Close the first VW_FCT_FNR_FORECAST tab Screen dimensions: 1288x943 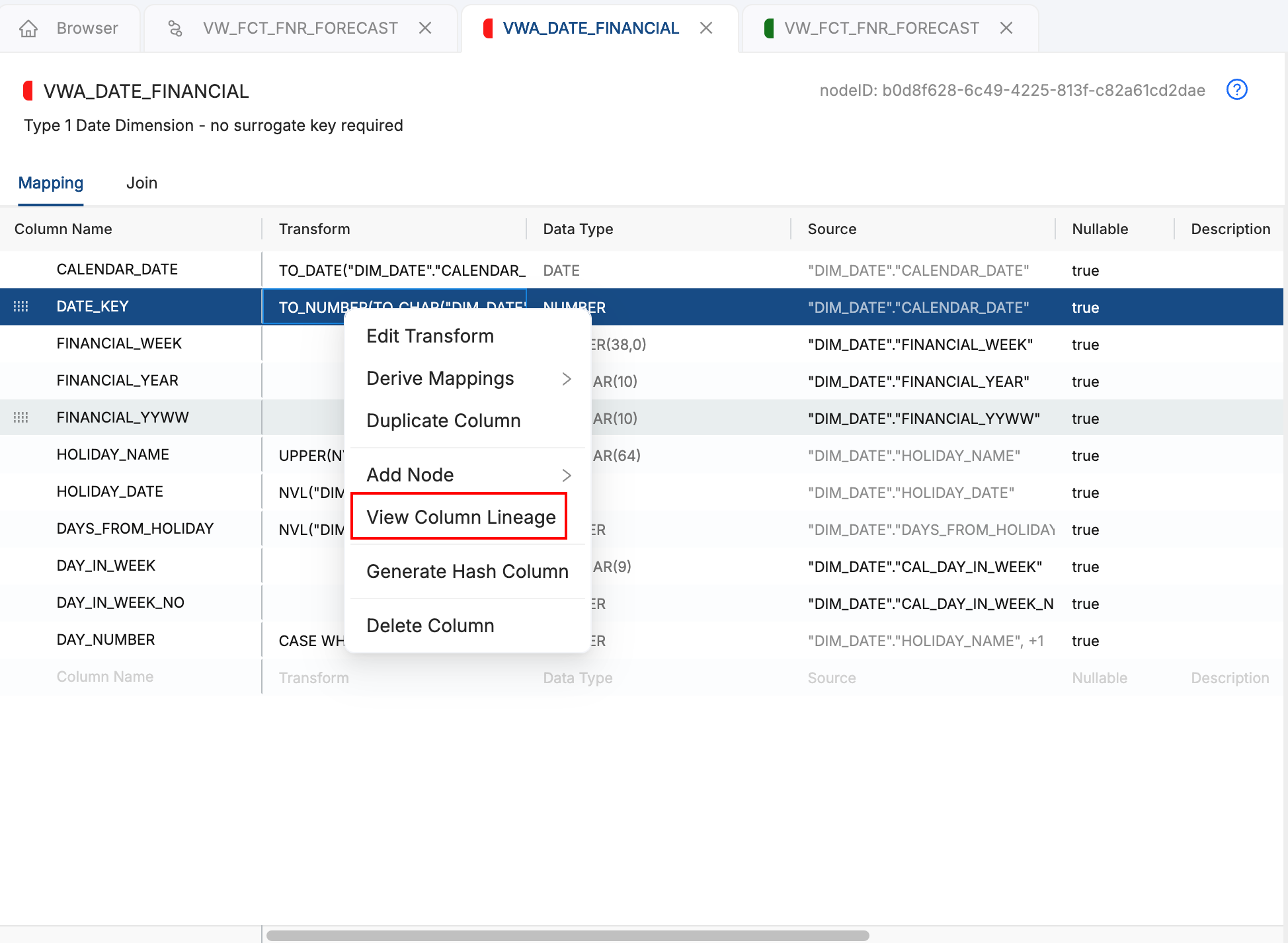tap(425, 28)
